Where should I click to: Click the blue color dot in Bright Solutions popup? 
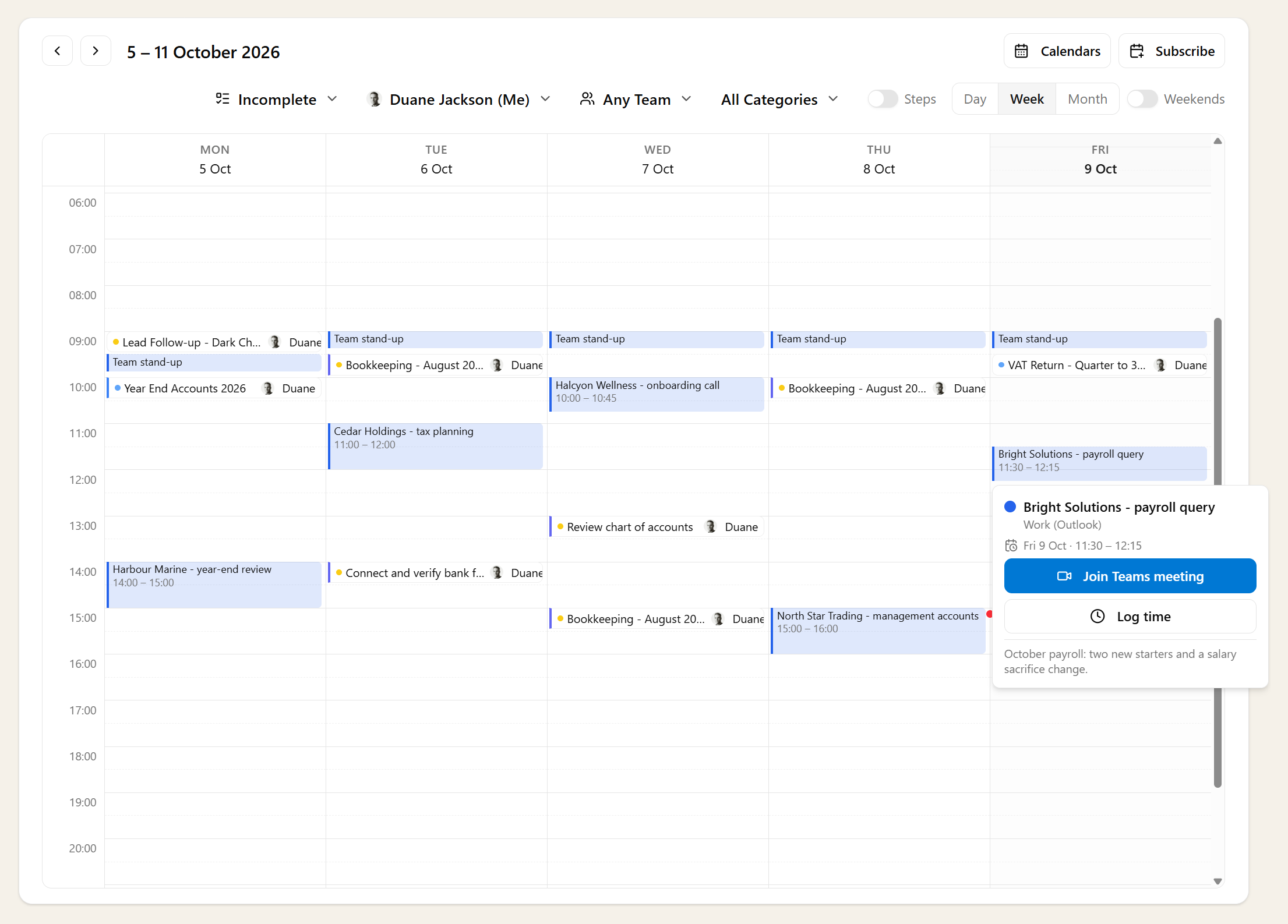[x=1011, y=507]
